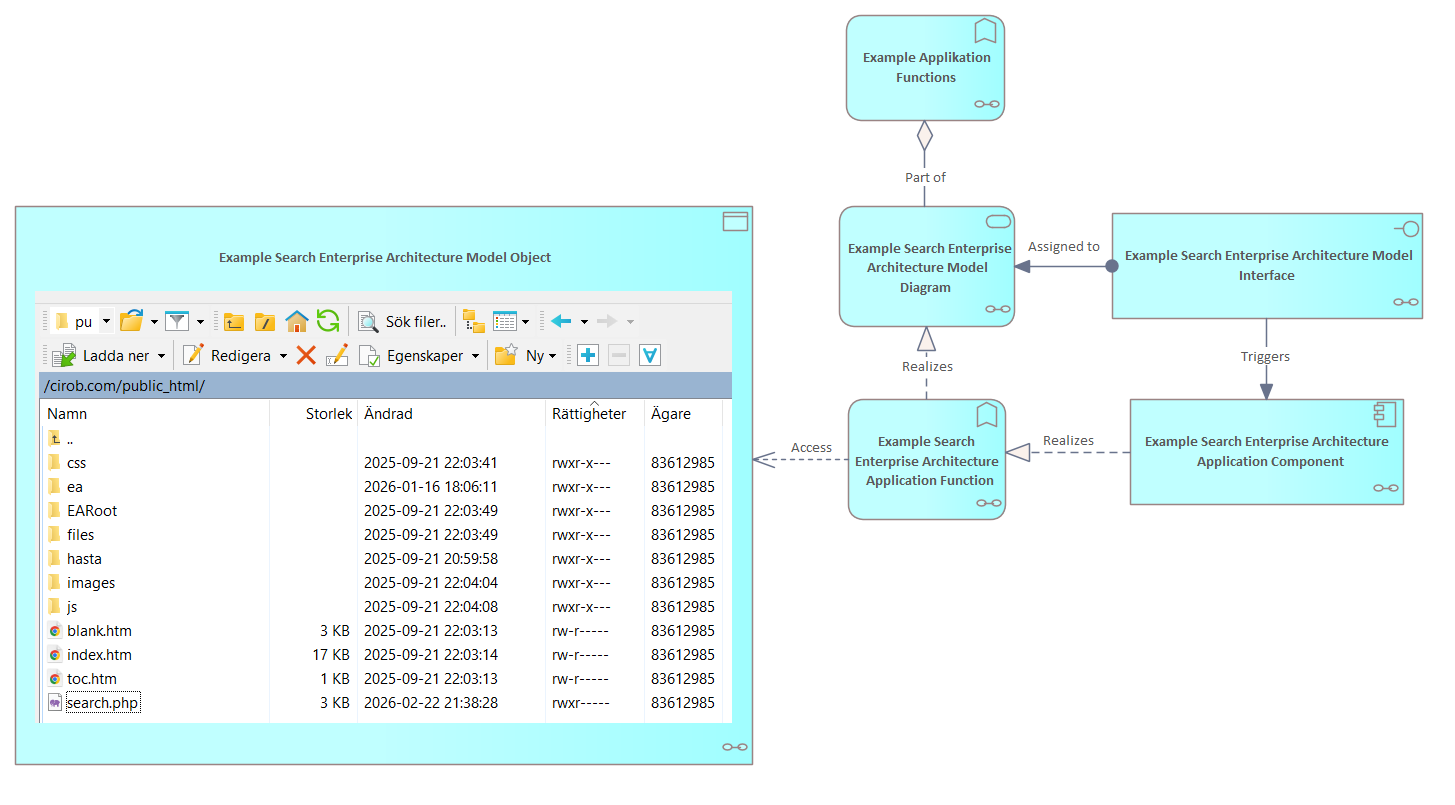
Task: Open the root directory folder icon
Action: click(265, 321)
